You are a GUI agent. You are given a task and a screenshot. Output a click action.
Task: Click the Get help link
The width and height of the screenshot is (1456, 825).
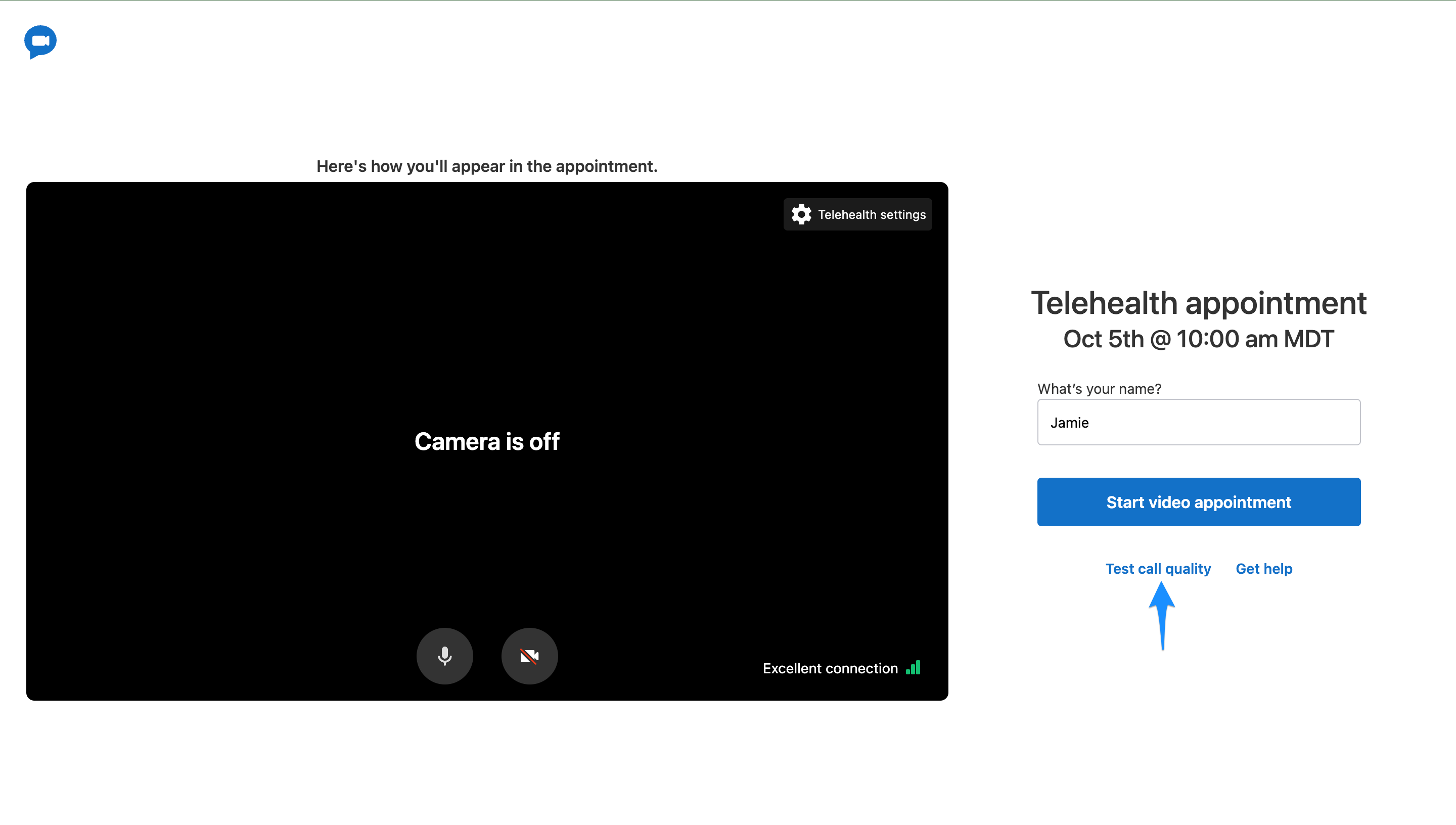(x=1264, y=568)
